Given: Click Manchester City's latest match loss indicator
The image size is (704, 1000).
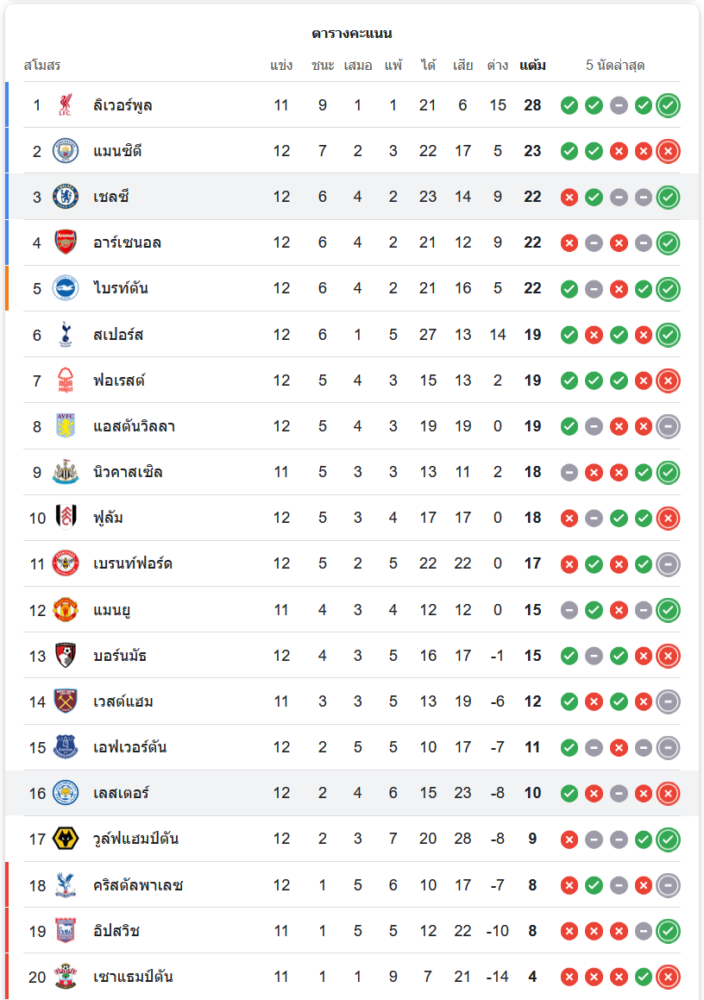Looking at the screenshot, I should point(668,151).
